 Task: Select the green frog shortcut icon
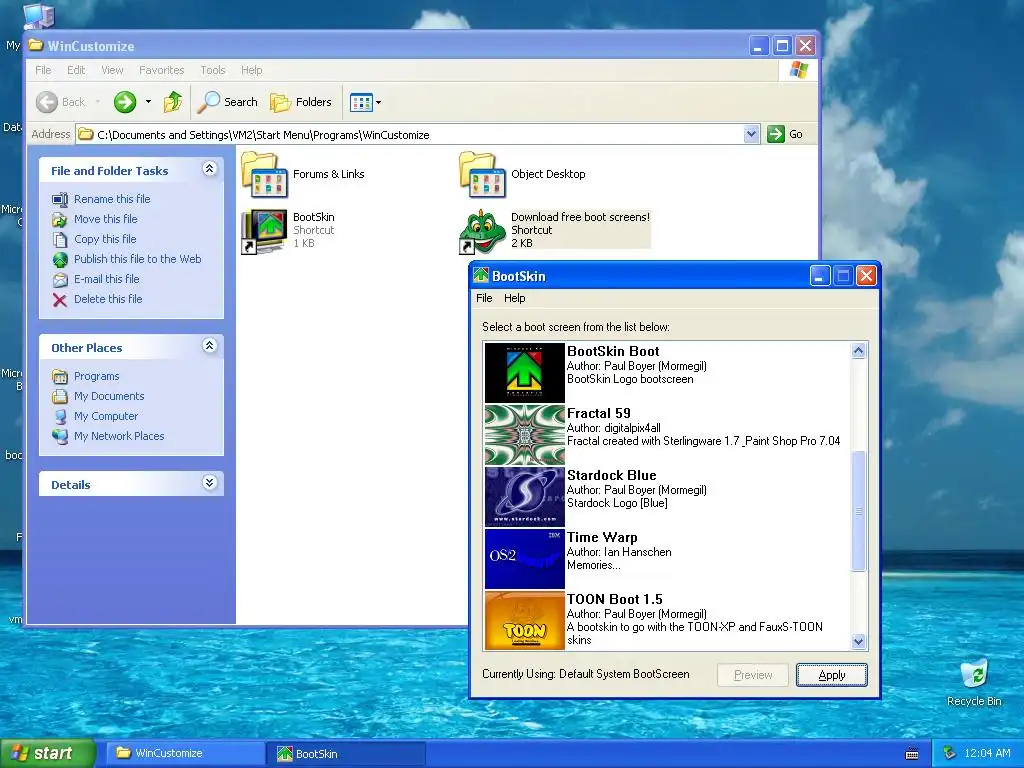(x=483, y=231)
